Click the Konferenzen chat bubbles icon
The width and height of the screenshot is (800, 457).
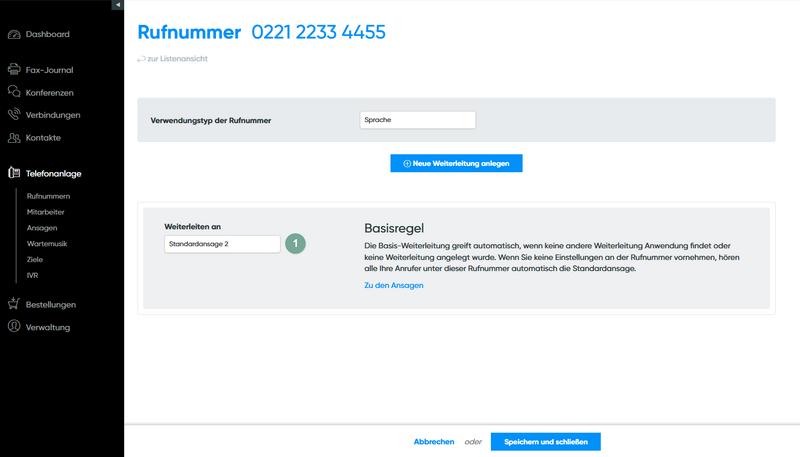(x=14, y=92)
